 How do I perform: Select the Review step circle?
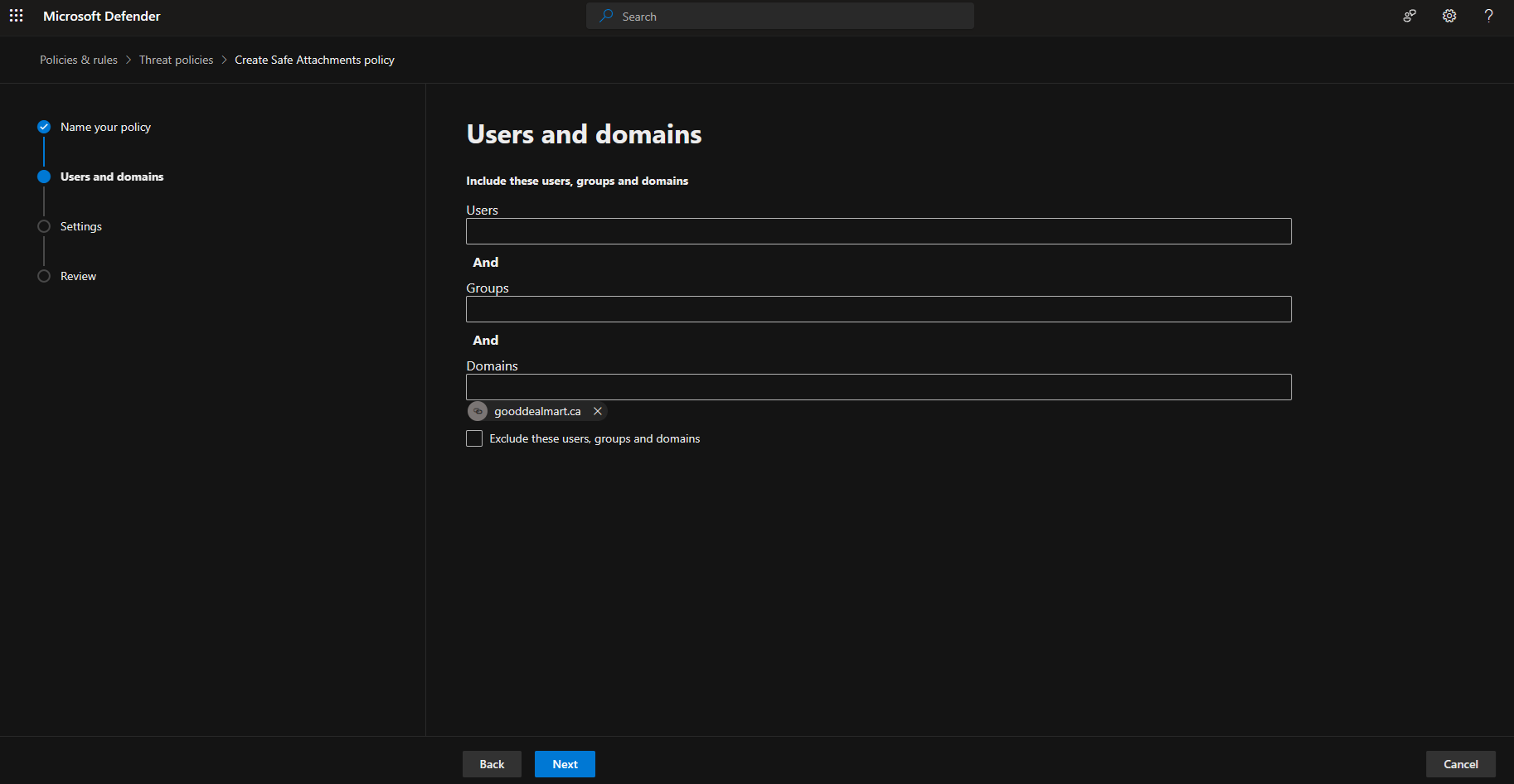pyautogui.click(x=44, y=276)
